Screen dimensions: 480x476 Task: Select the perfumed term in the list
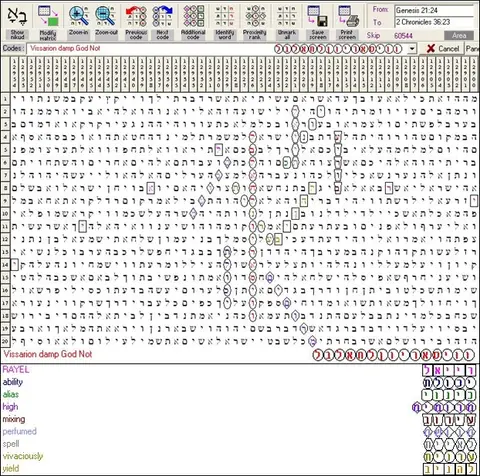click(x=20, y=431)
